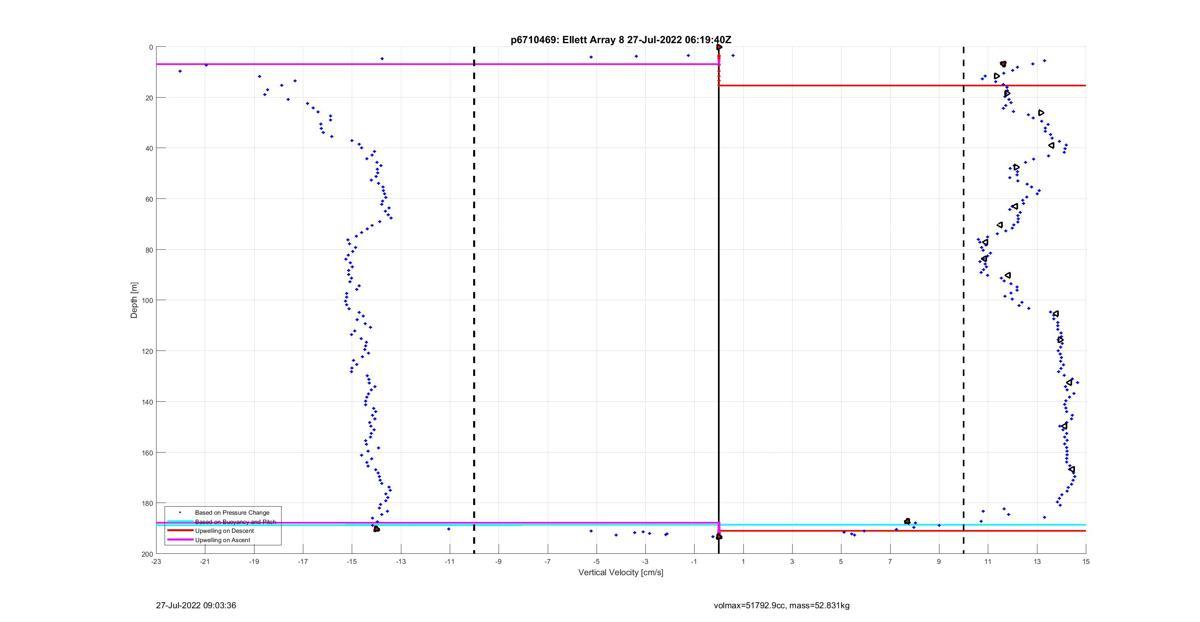This screenshot has height=622, width=1200.
Task: Click the timestamp '27-Jul-2022 09:03:36'
Action: tap(196, 605)
